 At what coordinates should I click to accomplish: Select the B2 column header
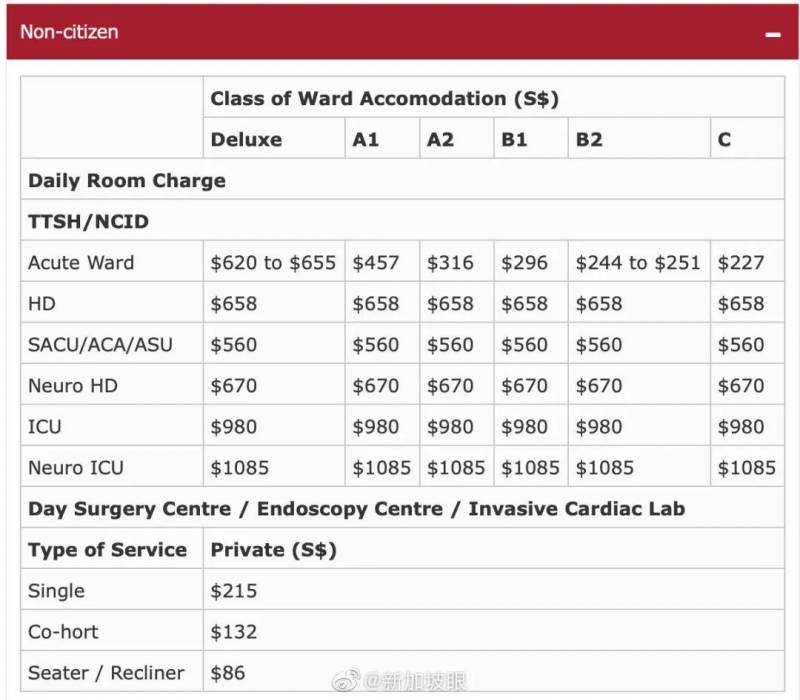pos(589,139)
